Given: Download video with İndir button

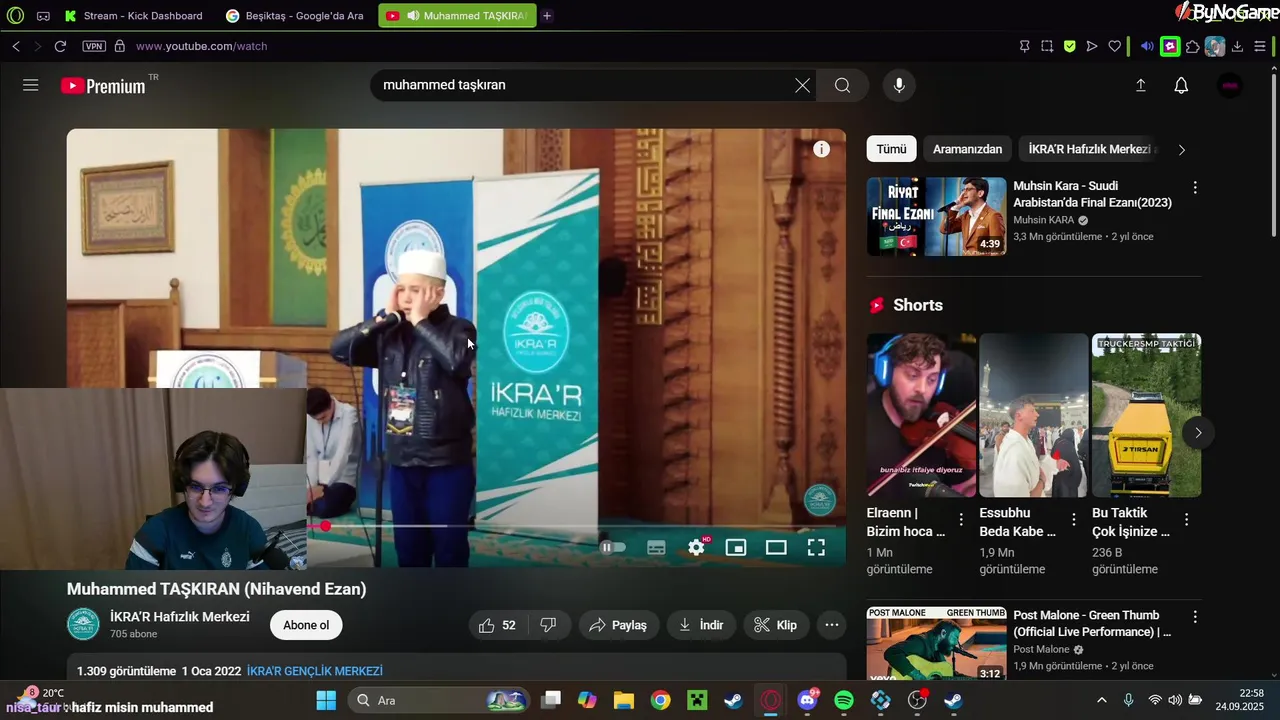Looking at the screenshot, I should click(x=701, y=625).
